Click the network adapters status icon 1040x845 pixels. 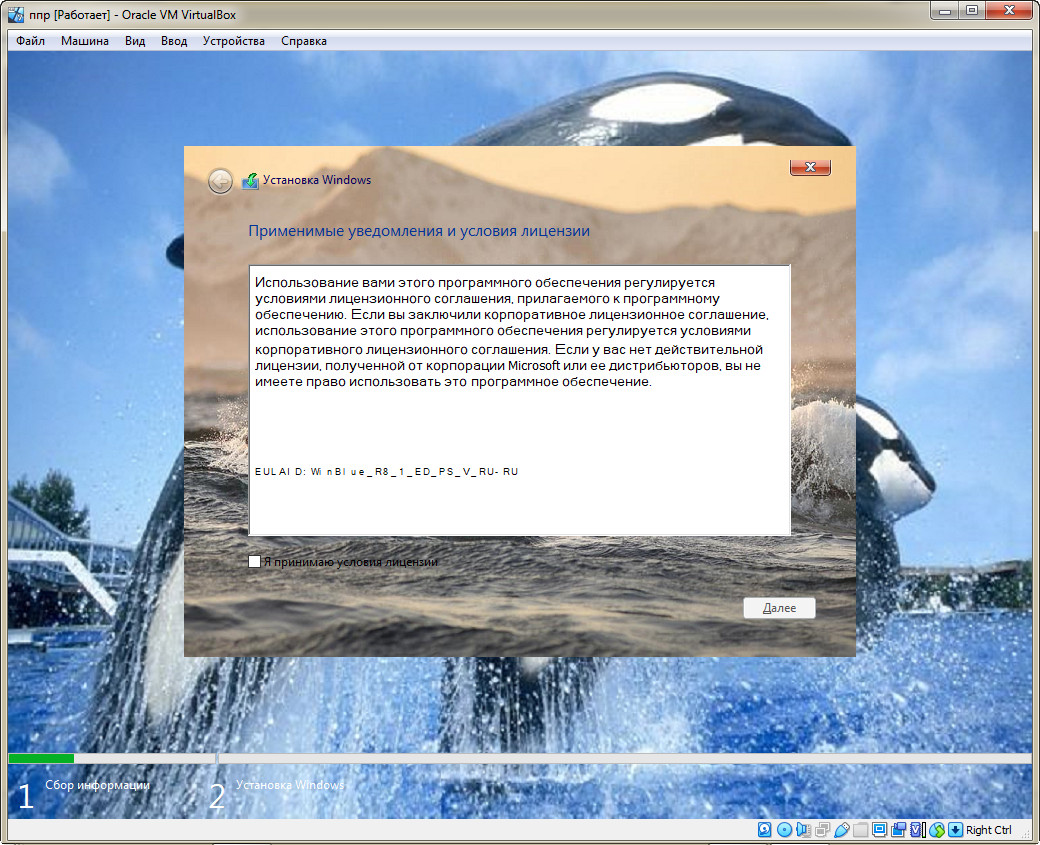822,830
